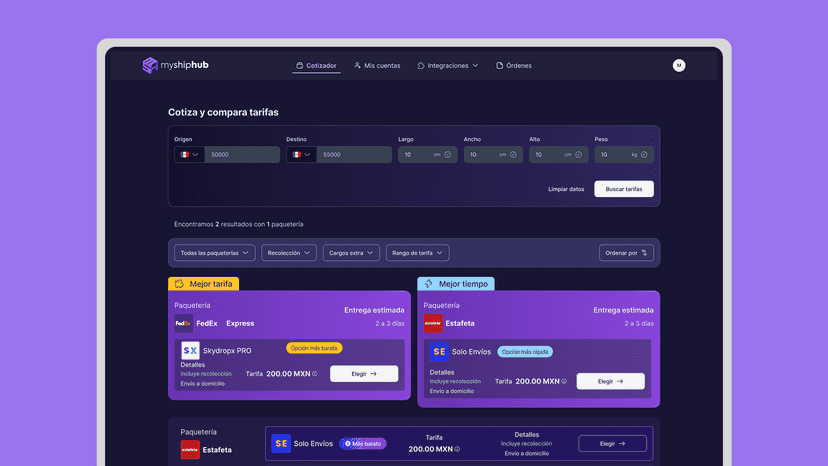Click the Encontramos 2 resultados text
The height and width of the screenshot is (466, 828).
pyautogui.click(x=239, y=225)
